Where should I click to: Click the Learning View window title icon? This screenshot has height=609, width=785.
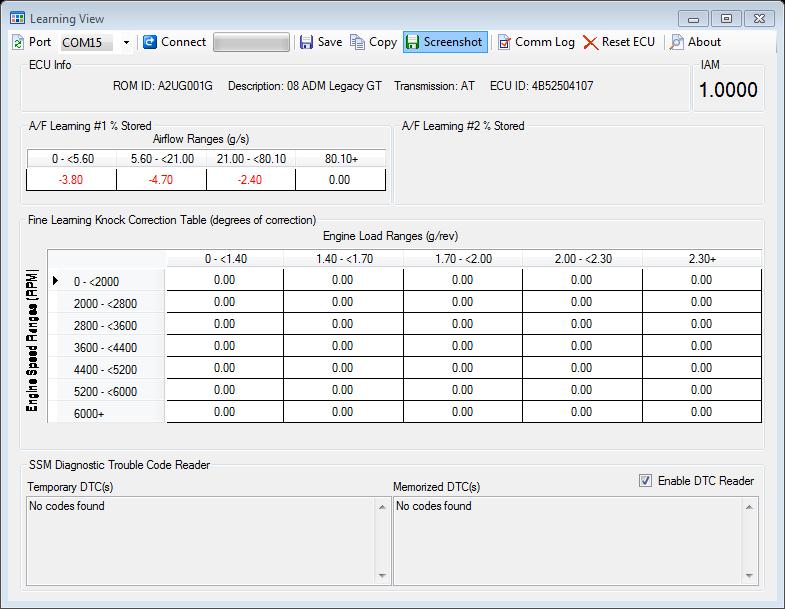point(17,18)
